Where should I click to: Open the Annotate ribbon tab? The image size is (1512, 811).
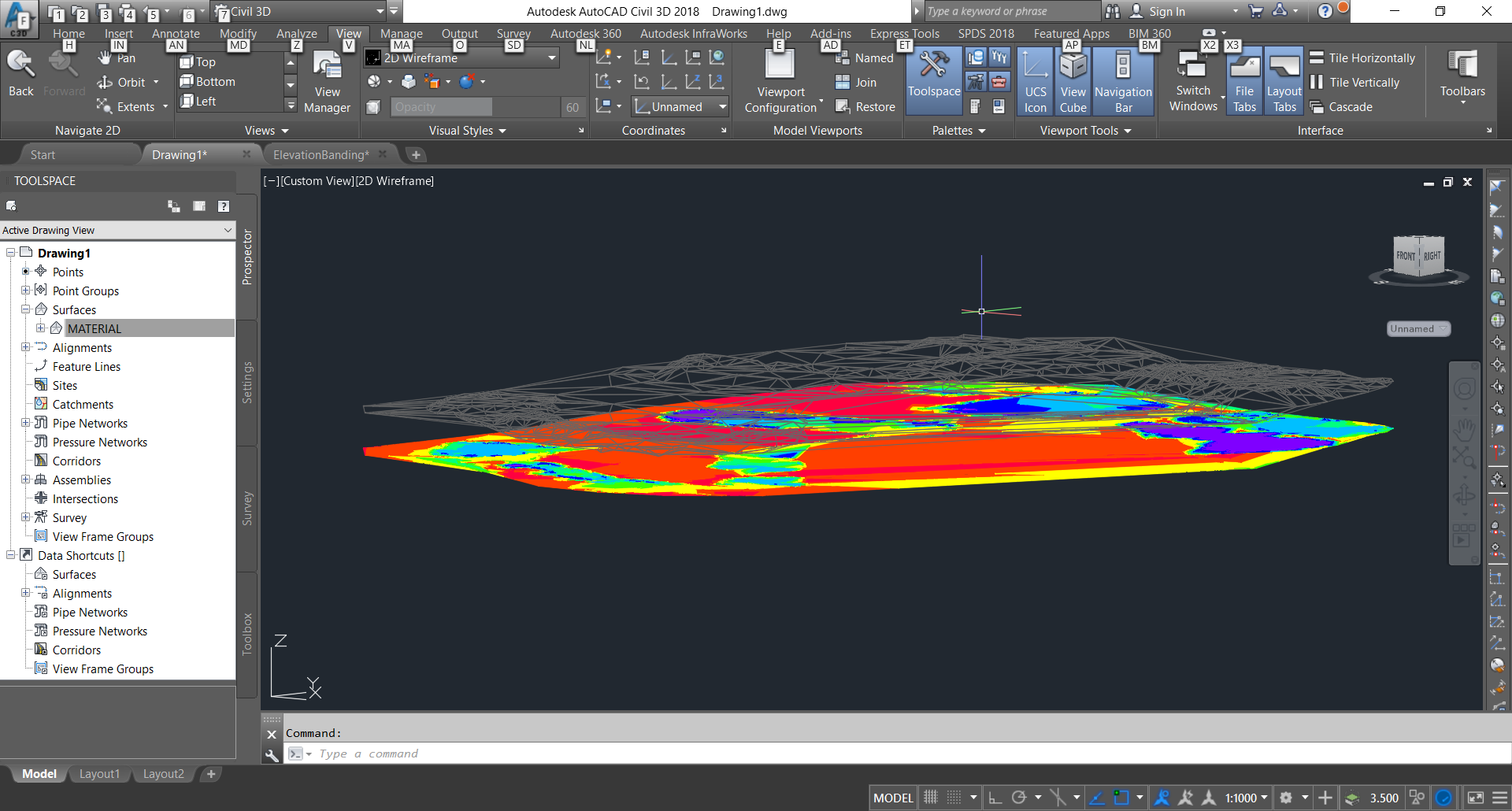pyautogui.click(x=175, y=33)
